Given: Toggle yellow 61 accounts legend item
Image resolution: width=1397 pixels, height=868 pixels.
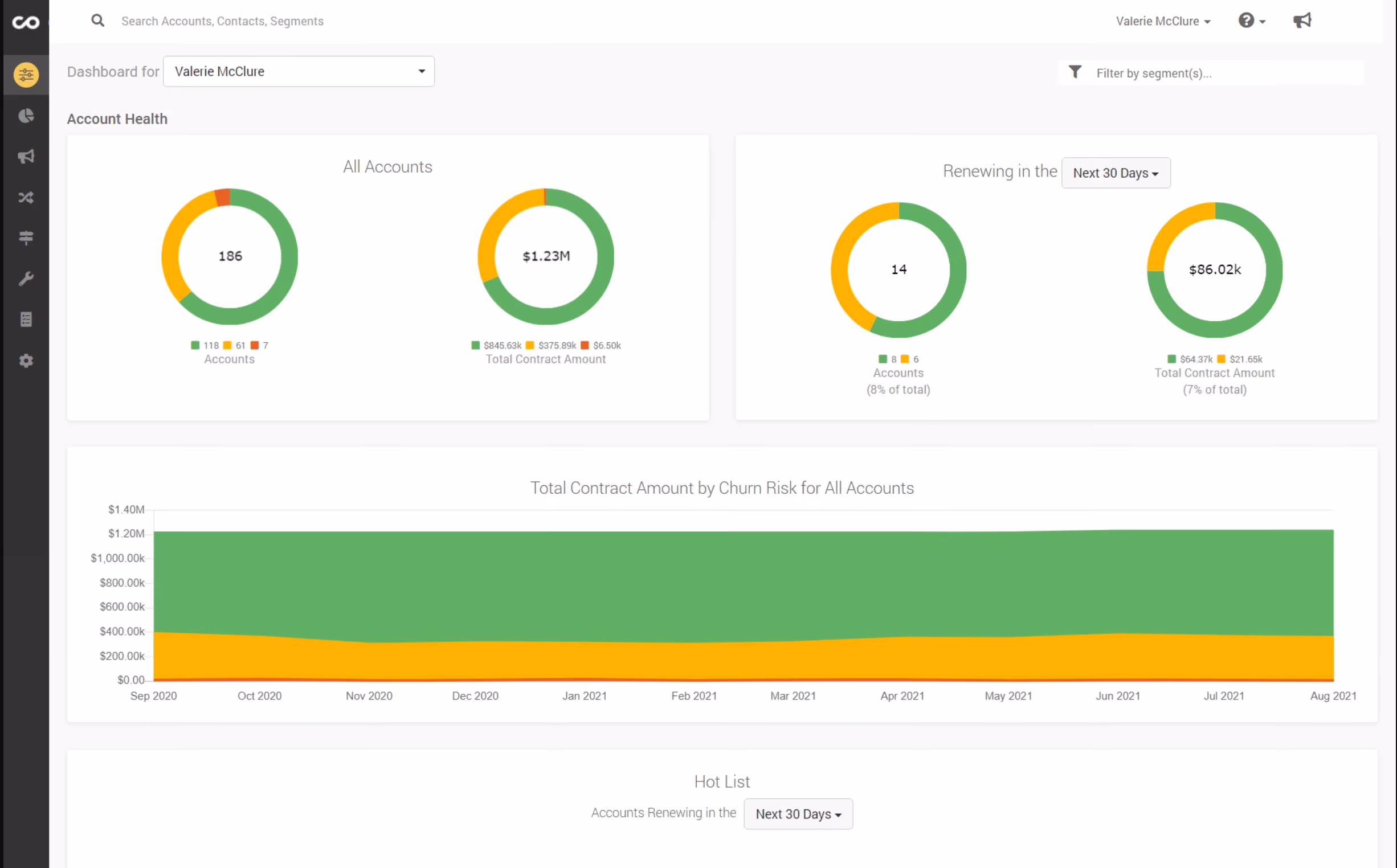Looking at the screenshot, I should click(x=234, y=346).
